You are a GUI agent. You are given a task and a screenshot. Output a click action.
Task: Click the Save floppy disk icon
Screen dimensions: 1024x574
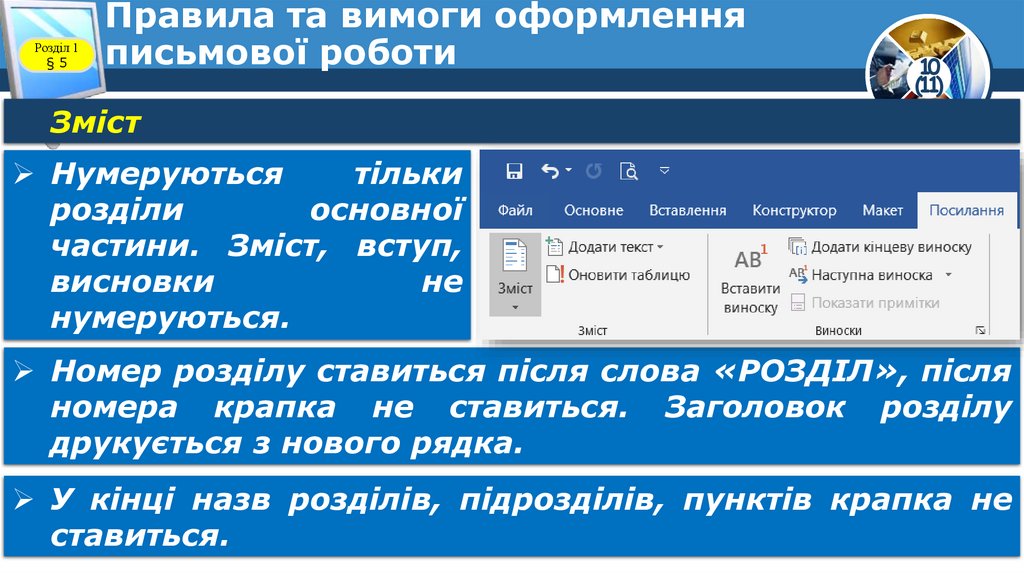coord(515,171)
